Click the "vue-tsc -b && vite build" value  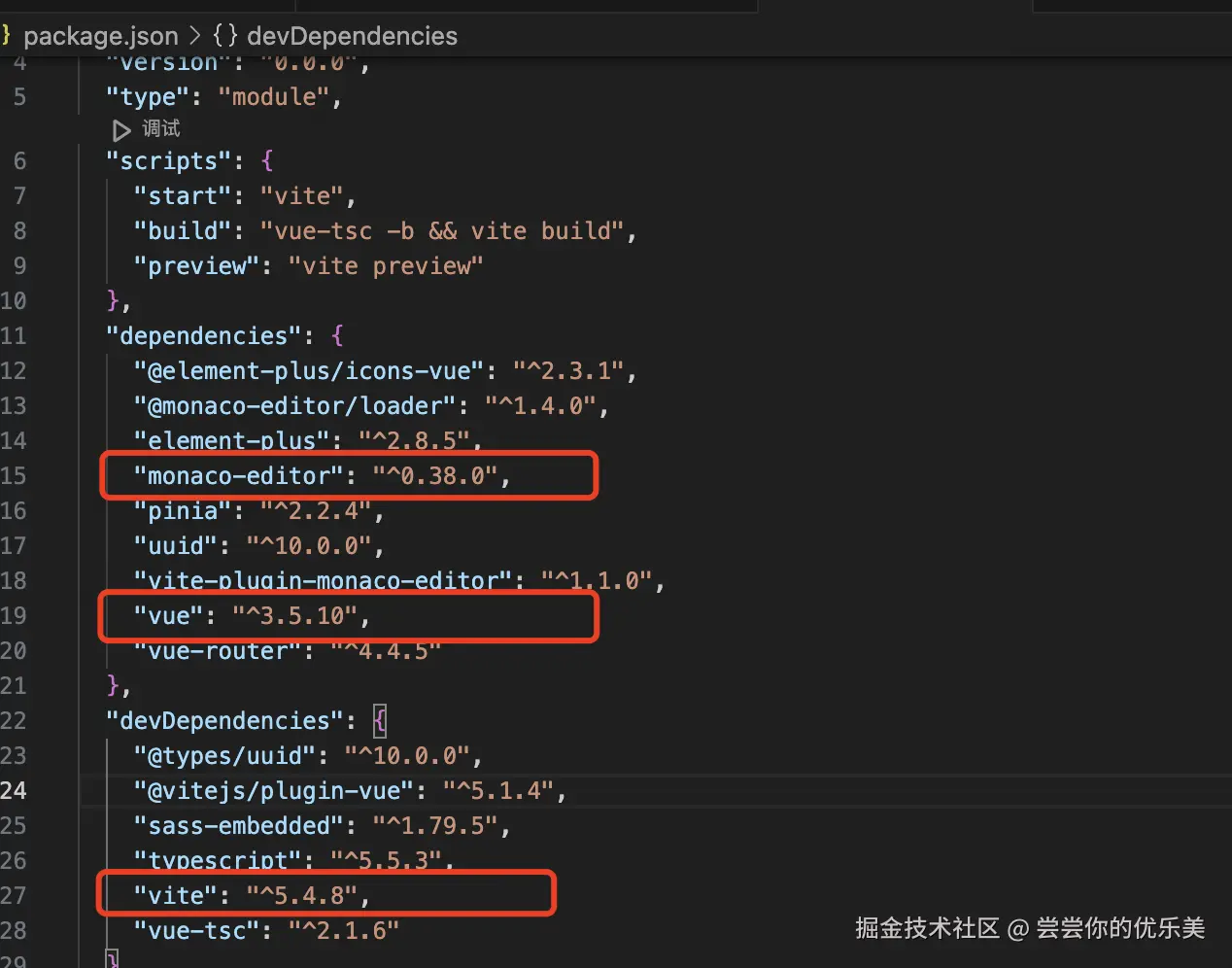pos(442,231)
